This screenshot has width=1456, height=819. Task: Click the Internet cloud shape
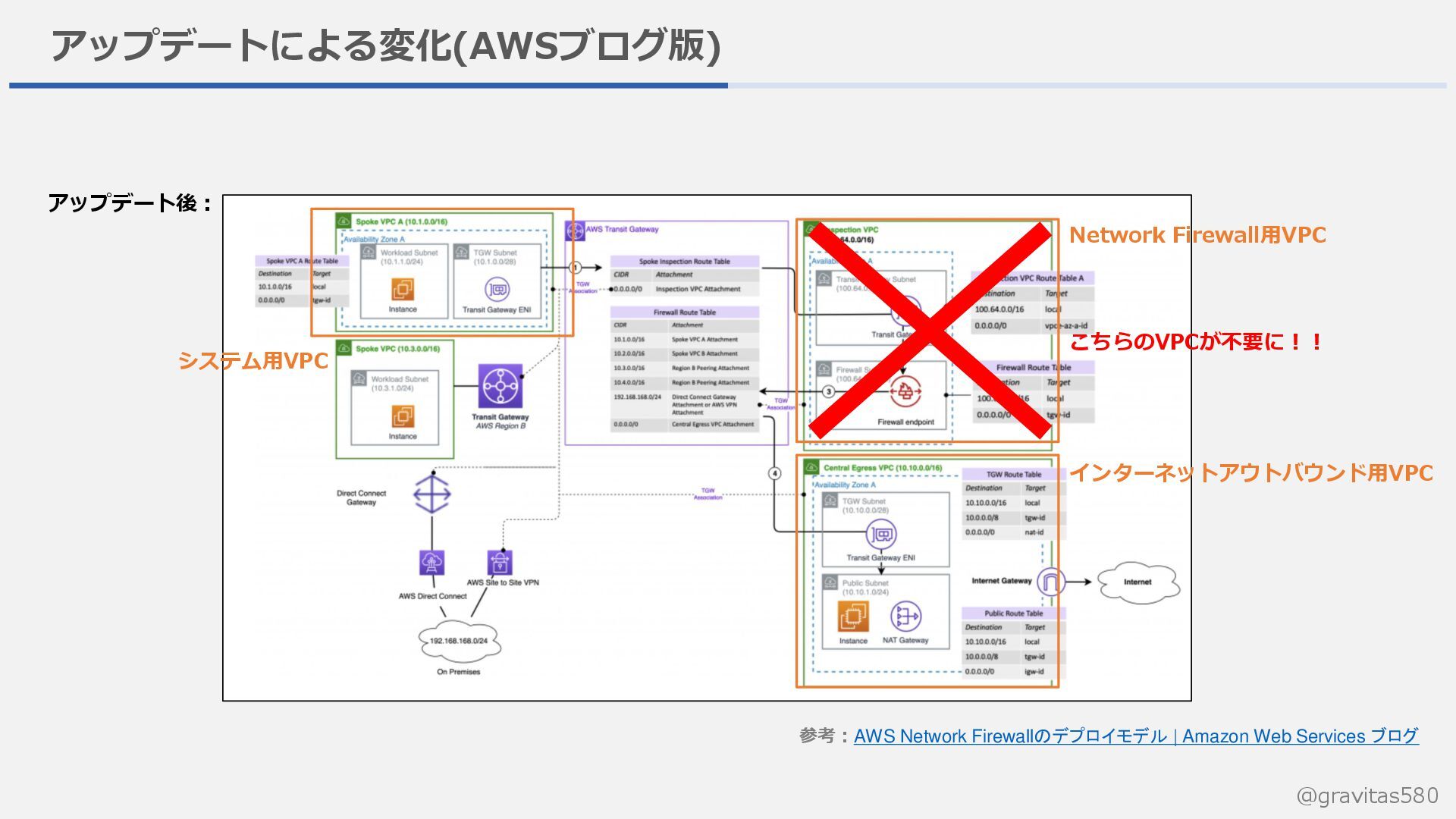pyautogui.click(x=1137, y=582)
